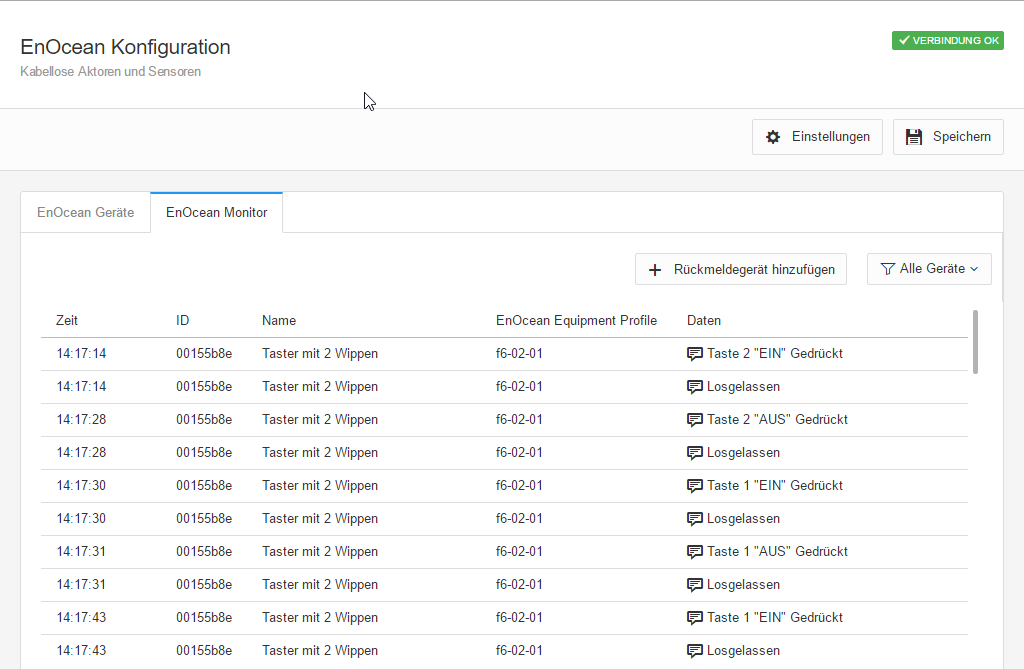Screen dimensions: 1024x669
Task: Click the ID column header
Action: [182, 321]
